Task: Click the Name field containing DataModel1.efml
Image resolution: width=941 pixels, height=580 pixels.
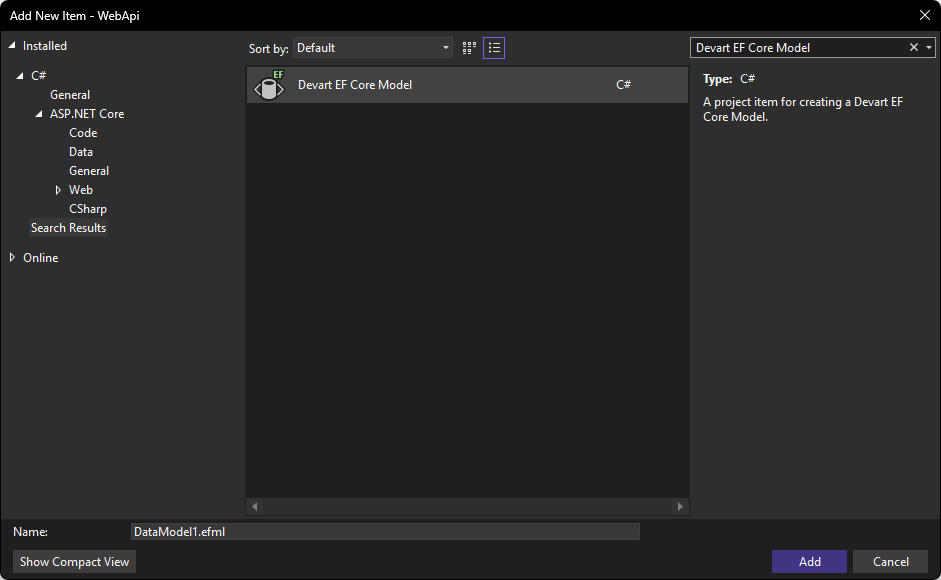Action: tap(385, 531)
